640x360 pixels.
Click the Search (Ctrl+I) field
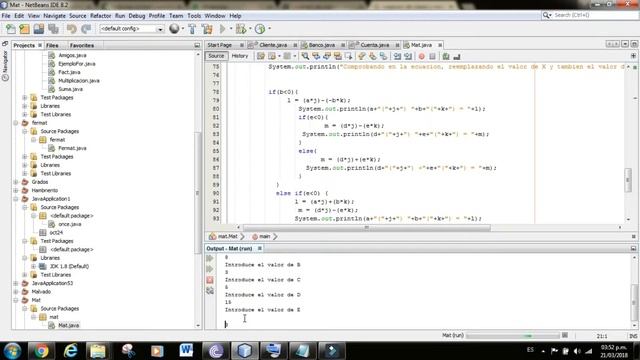click(x=594, y=15)
